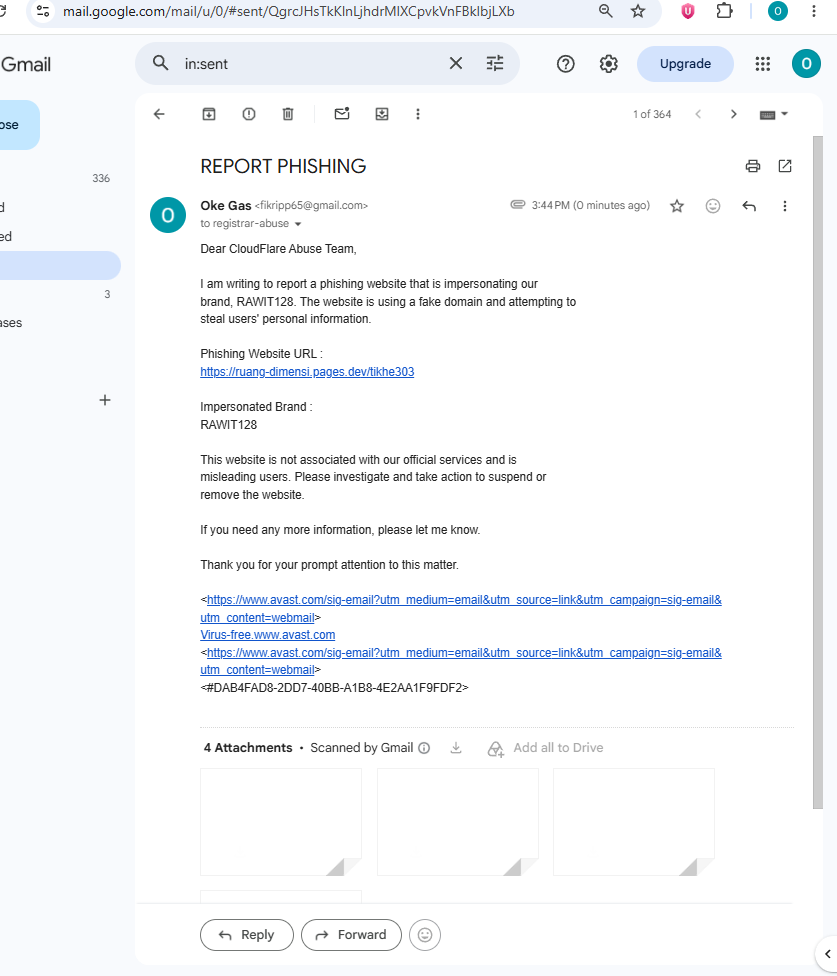Screen dimensions: 837x976
Task: Star the message from Oke Gas
Action: (x=677, y=206)
